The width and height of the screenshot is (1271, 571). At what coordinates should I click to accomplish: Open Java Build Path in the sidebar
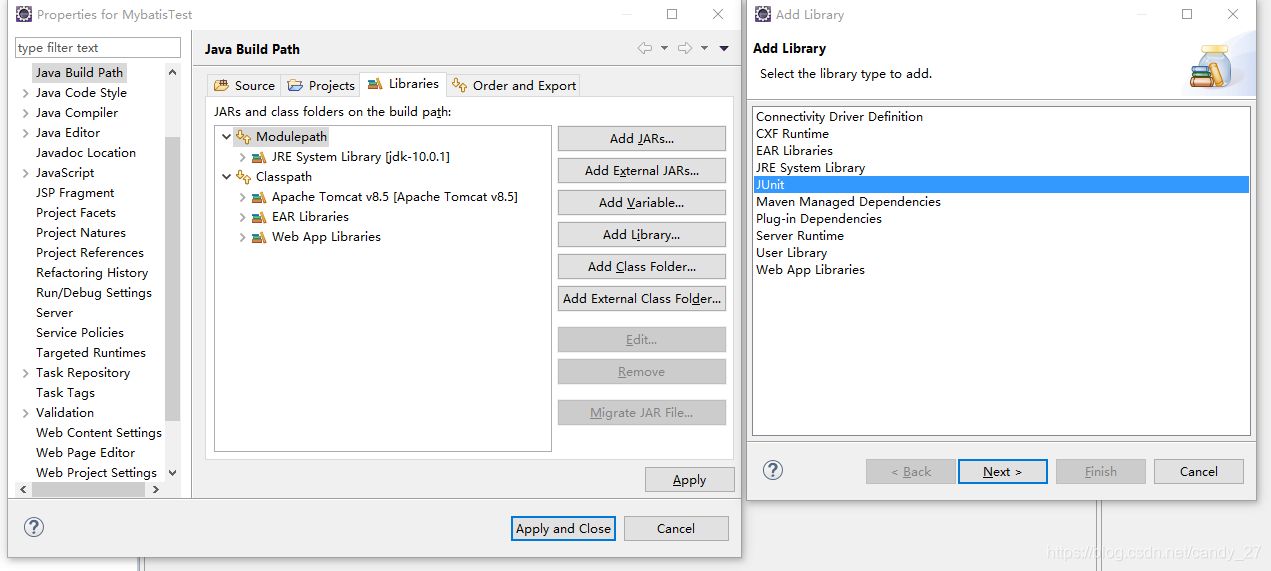(79, 73)
